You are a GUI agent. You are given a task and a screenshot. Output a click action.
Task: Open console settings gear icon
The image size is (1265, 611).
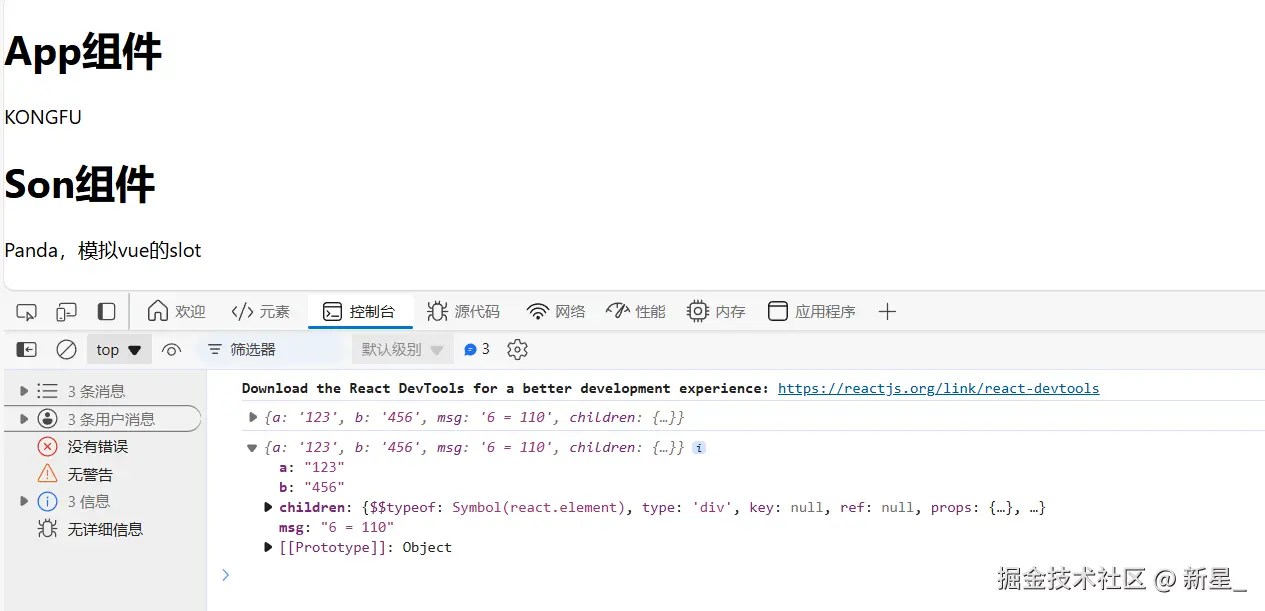517,350
